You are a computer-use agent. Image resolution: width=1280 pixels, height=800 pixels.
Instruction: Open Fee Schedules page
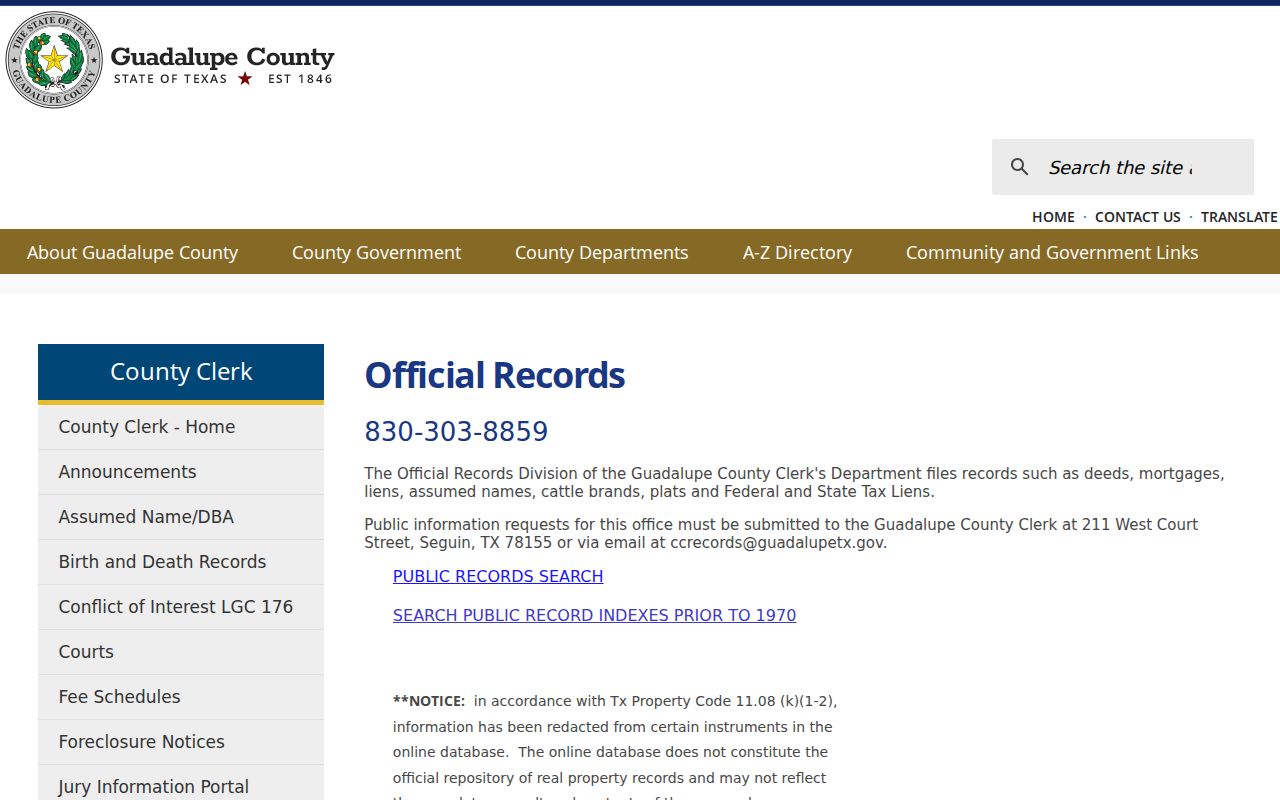181,697
